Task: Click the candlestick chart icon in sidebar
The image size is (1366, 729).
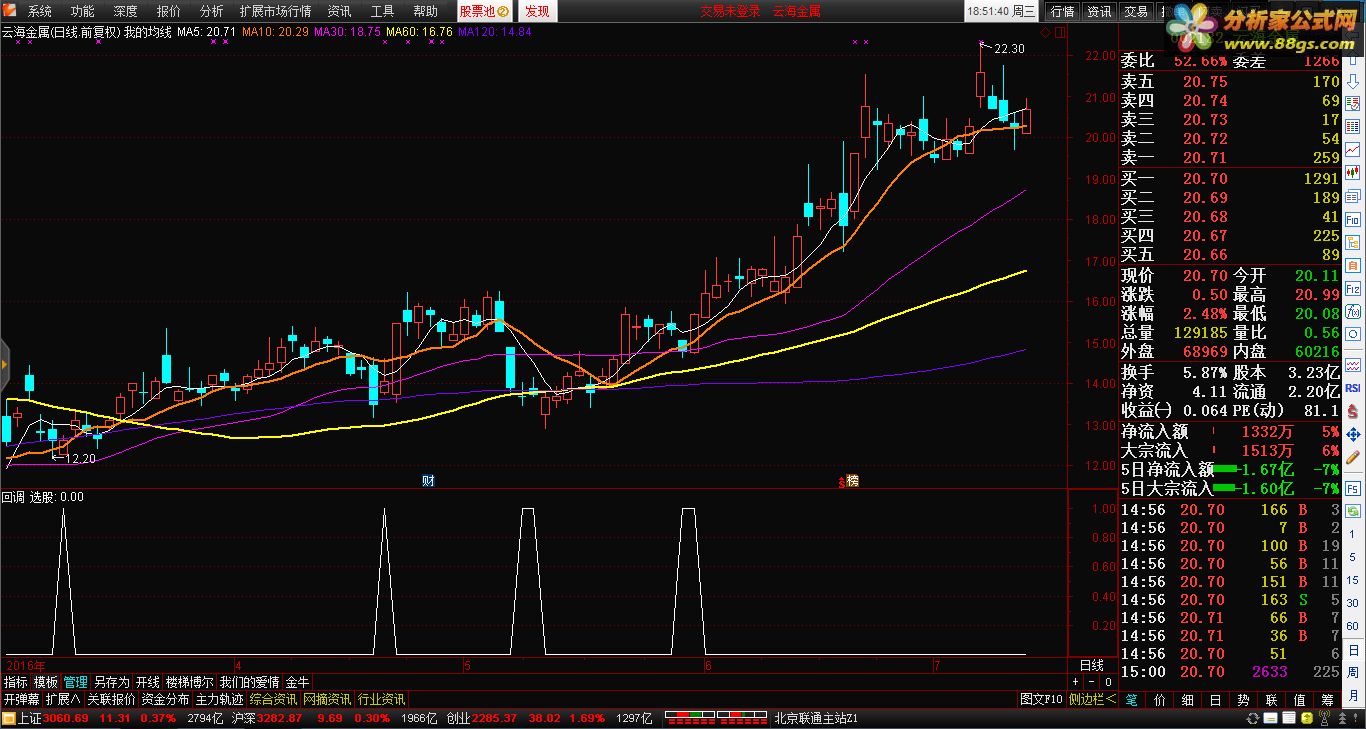Action: coord(1353,173)
